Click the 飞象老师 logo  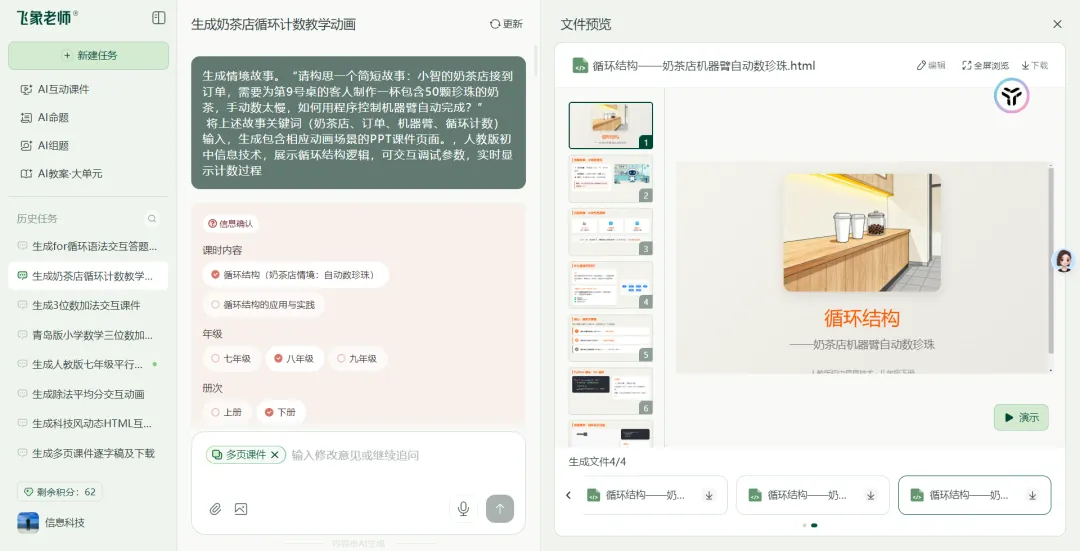tap(46, 18)
